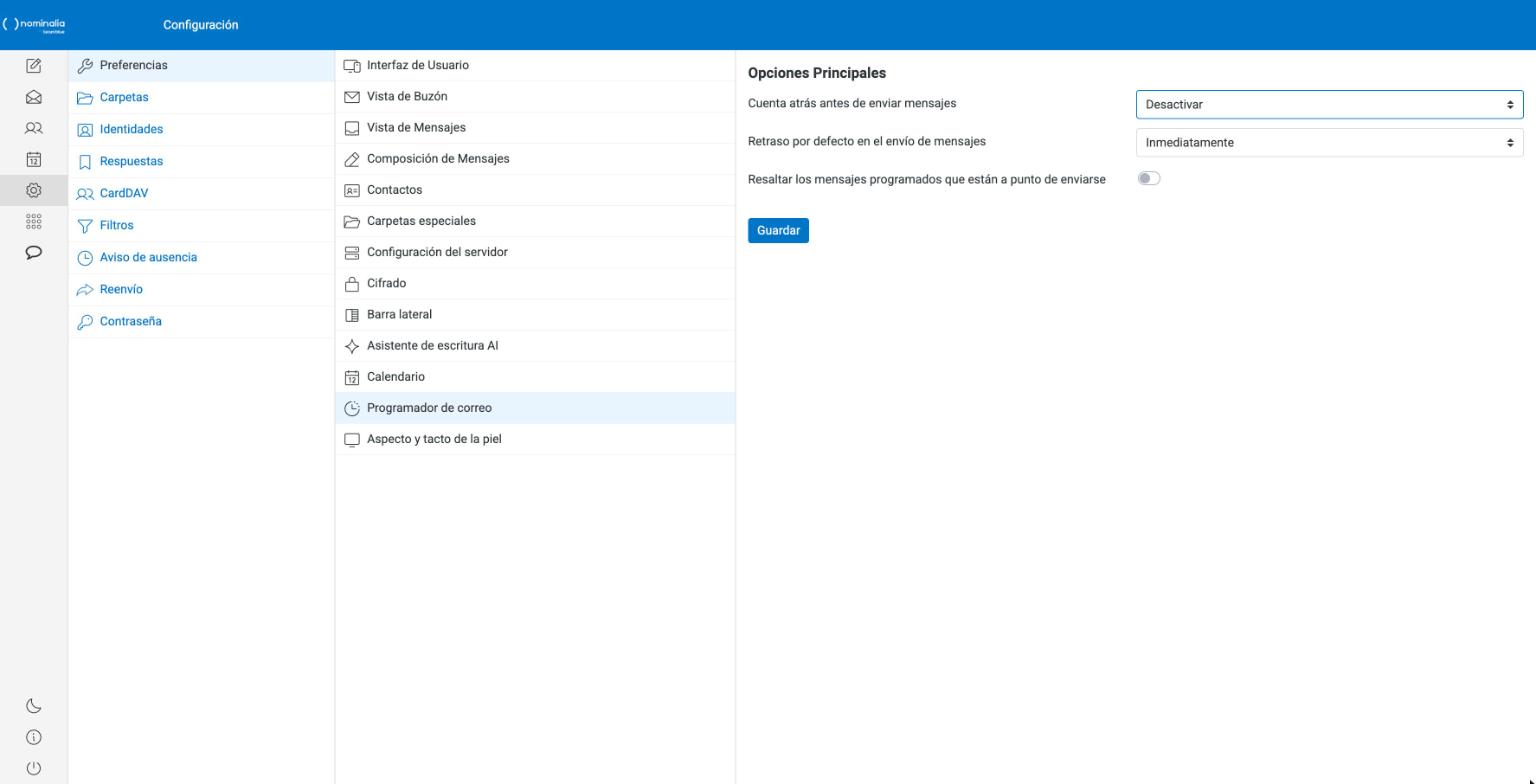Open the calendar icon in left sidebar
Image resolution: width=1536 pixels, height=784 pixels.
(x=33, y=159)
